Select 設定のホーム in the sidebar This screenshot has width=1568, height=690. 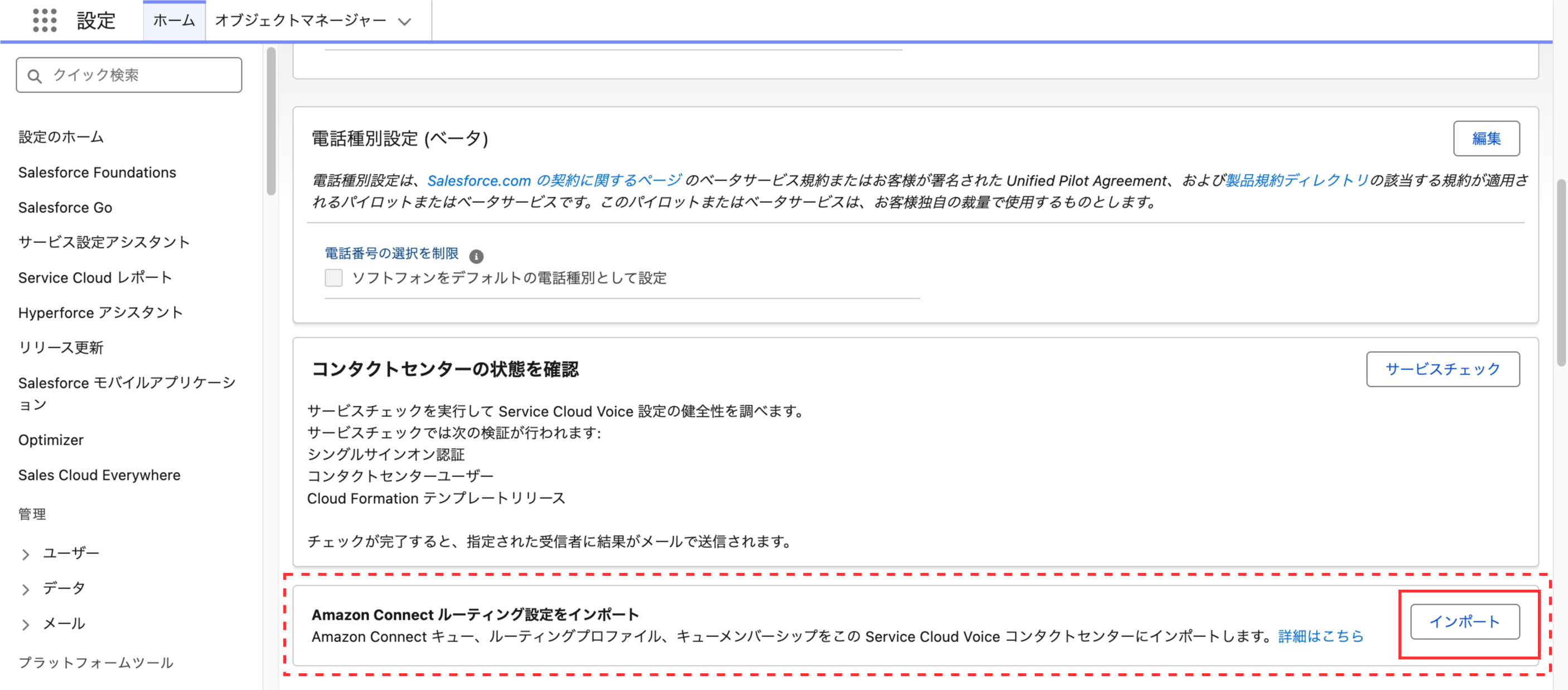coord(60,137)
